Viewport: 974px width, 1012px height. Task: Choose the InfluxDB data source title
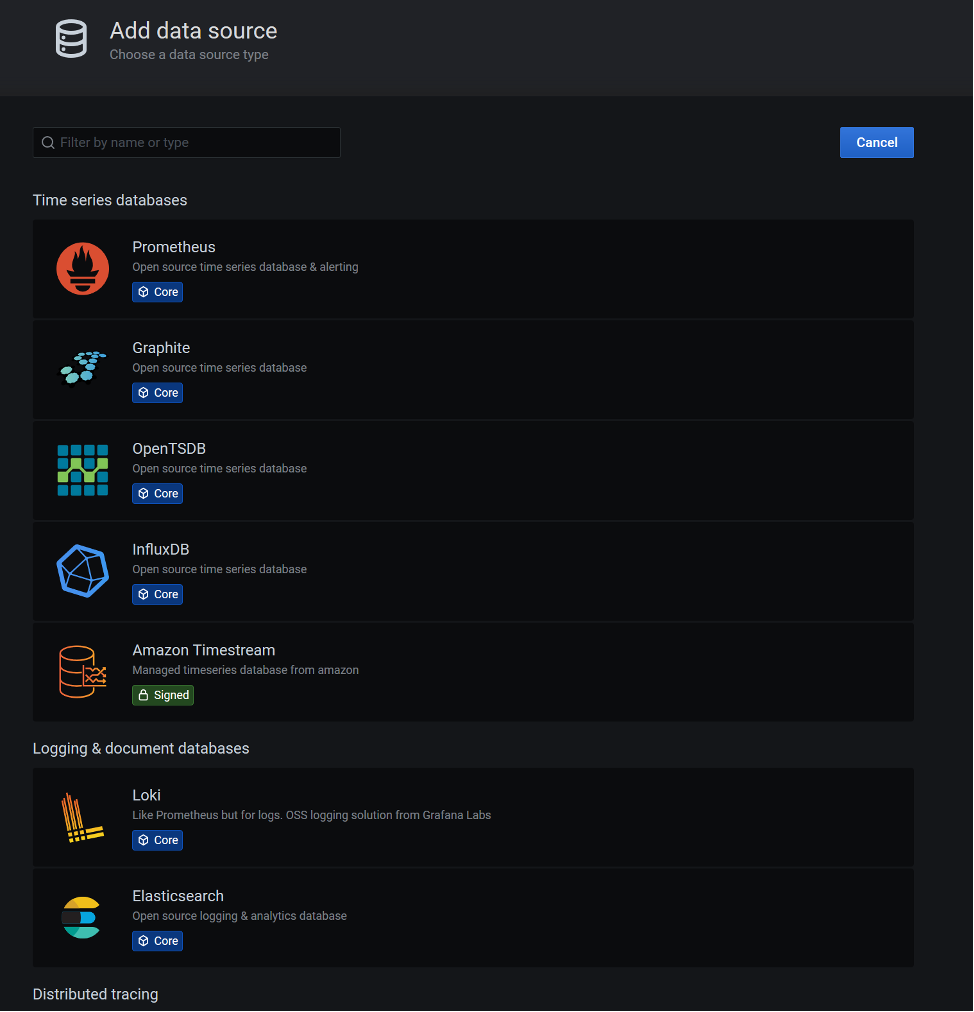click(160, 549)
